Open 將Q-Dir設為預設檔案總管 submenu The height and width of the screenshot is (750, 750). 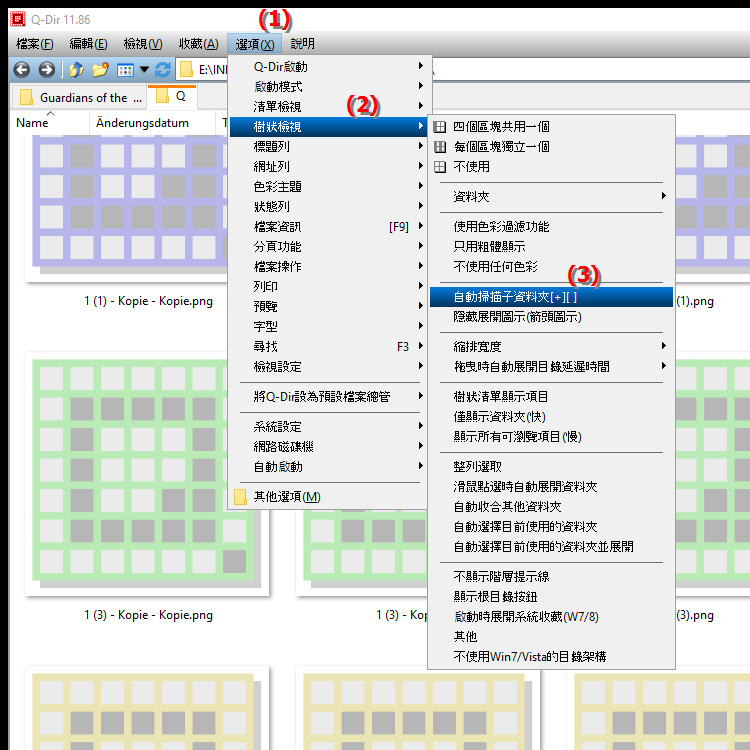(x=328, y=397)
